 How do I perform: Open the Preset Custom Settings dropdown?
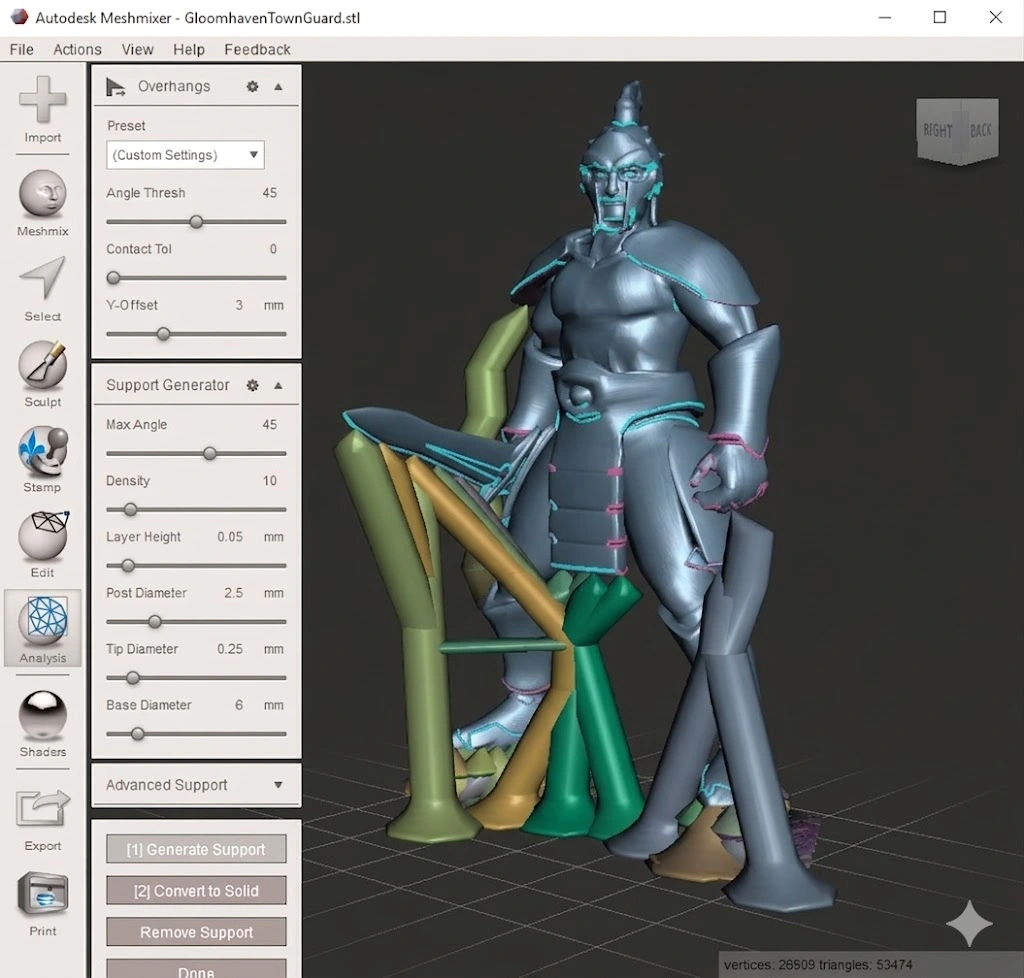pos(185,155)
